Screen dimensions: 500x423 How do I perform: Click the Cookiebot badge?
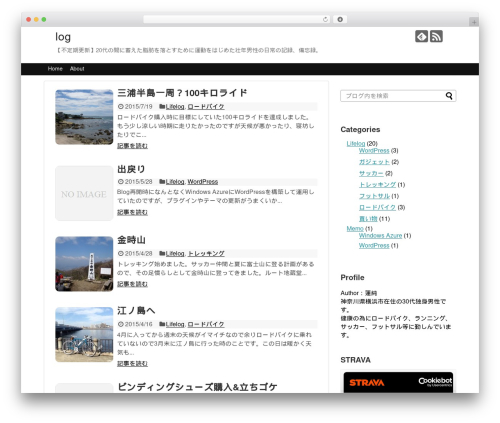coord(435,382)
